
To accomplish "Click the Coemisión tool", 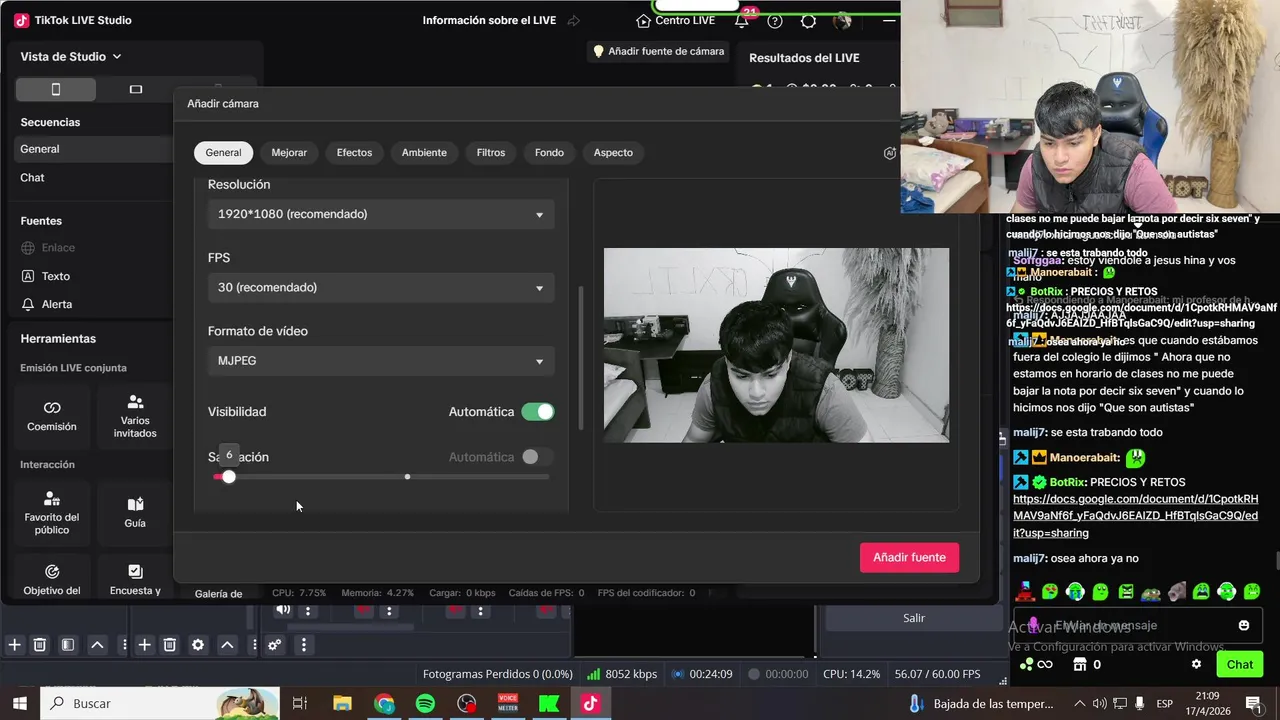I will 52,416.
